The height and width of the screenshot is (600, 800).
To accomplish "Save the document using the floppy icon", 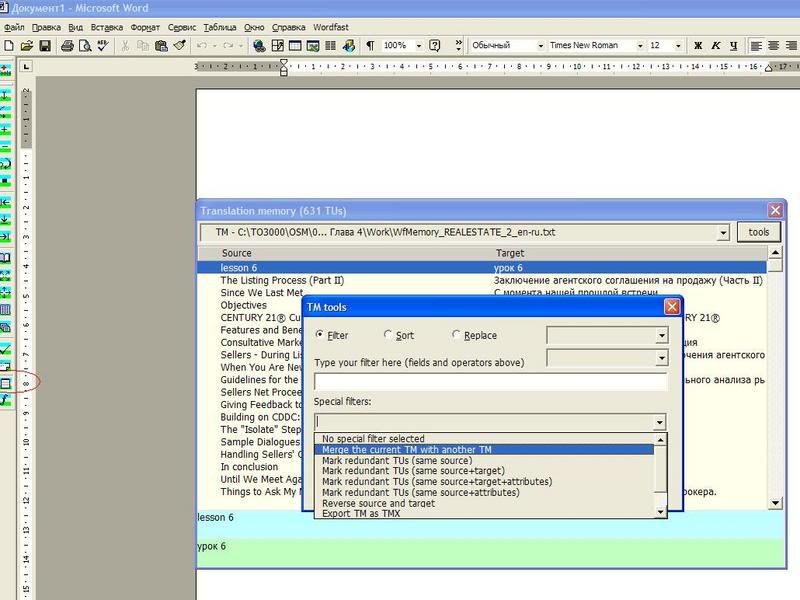I will (45, 46).
